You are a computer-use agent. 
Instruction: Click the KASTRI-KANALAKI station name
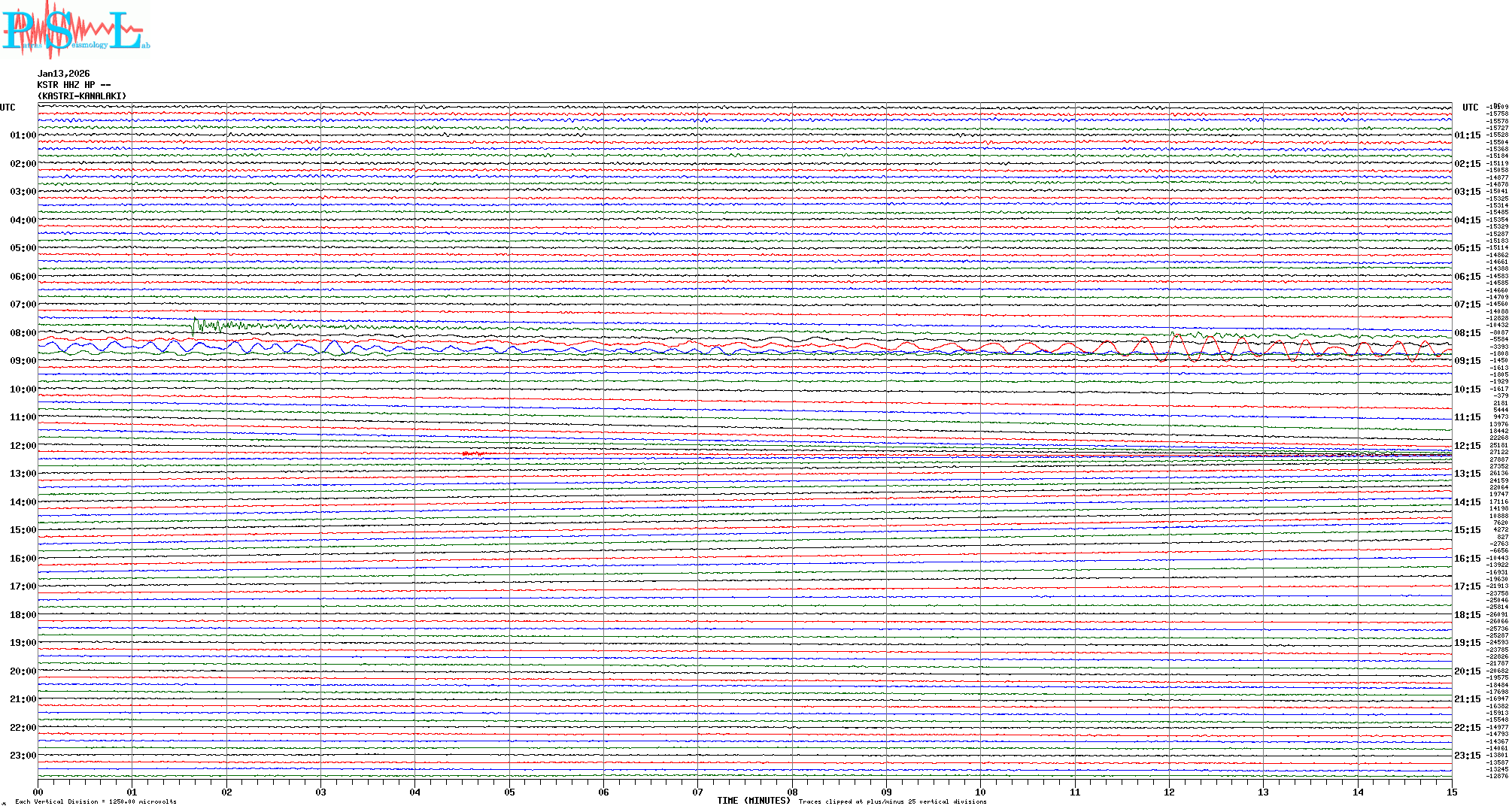(x=82, y=96)
